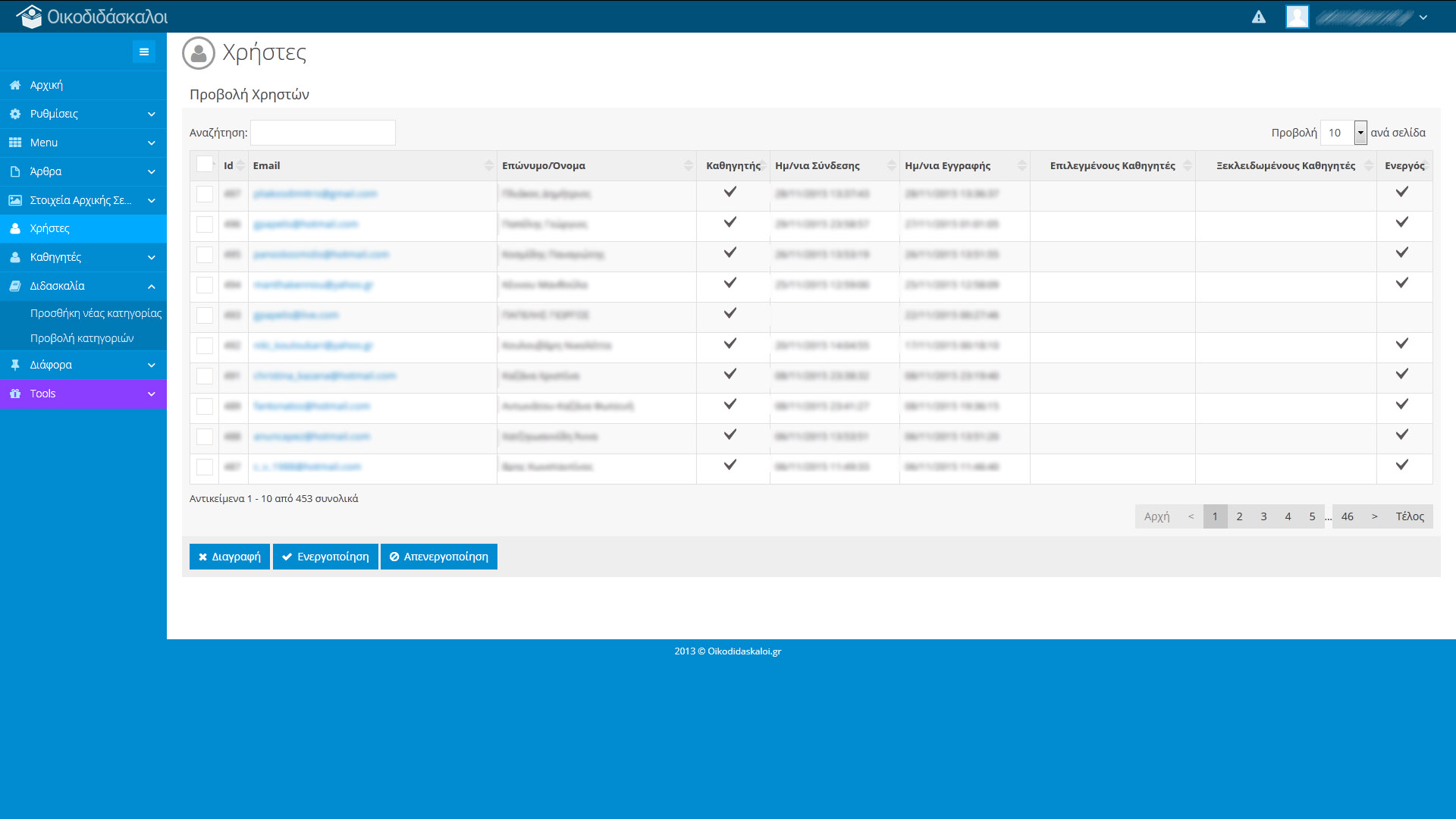The width and height of the screenshot is (1456, 819).
Task: Click the gear icon beside Ρυθμίσεις
Action: [x=15, y=114]
